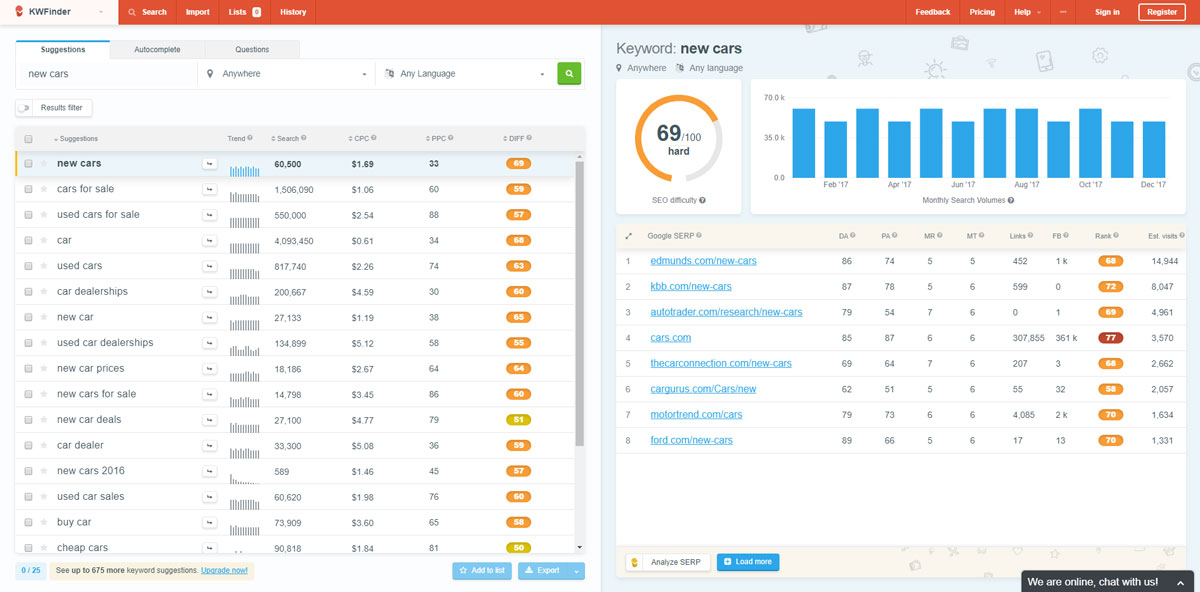Expand the Help menu in top bar
Viewport: 1200px width, 592px height.
pos(1027,12)
